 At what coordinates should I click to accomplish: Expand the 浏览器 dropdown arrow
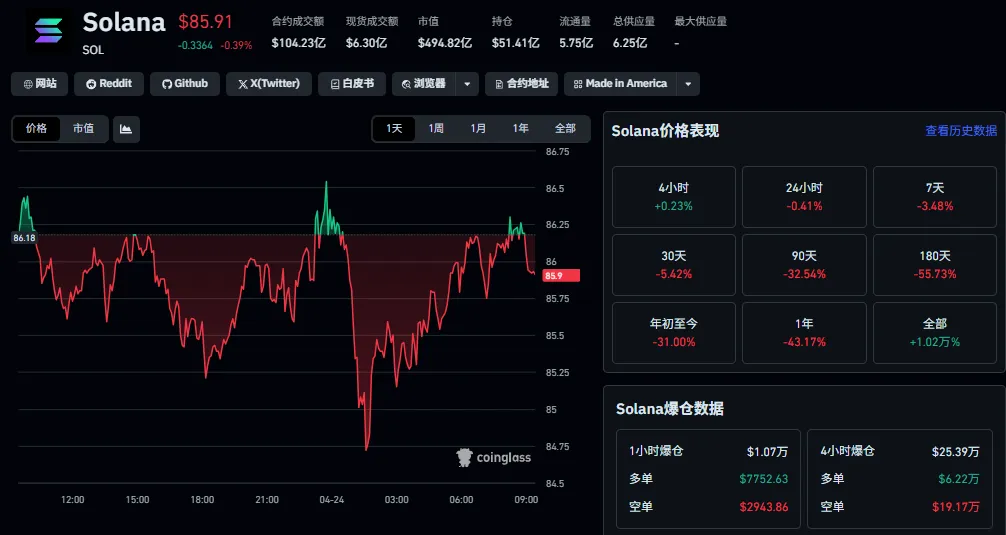(x=467, y=84)
